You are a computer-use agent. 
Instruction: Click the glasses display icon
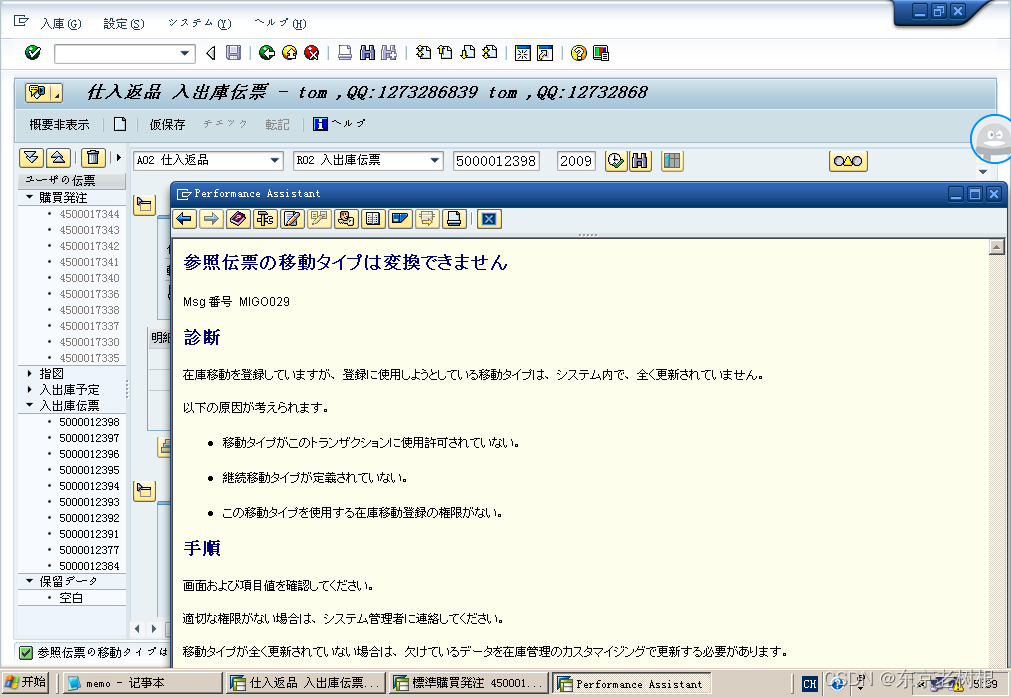click(x=848, y=161)
